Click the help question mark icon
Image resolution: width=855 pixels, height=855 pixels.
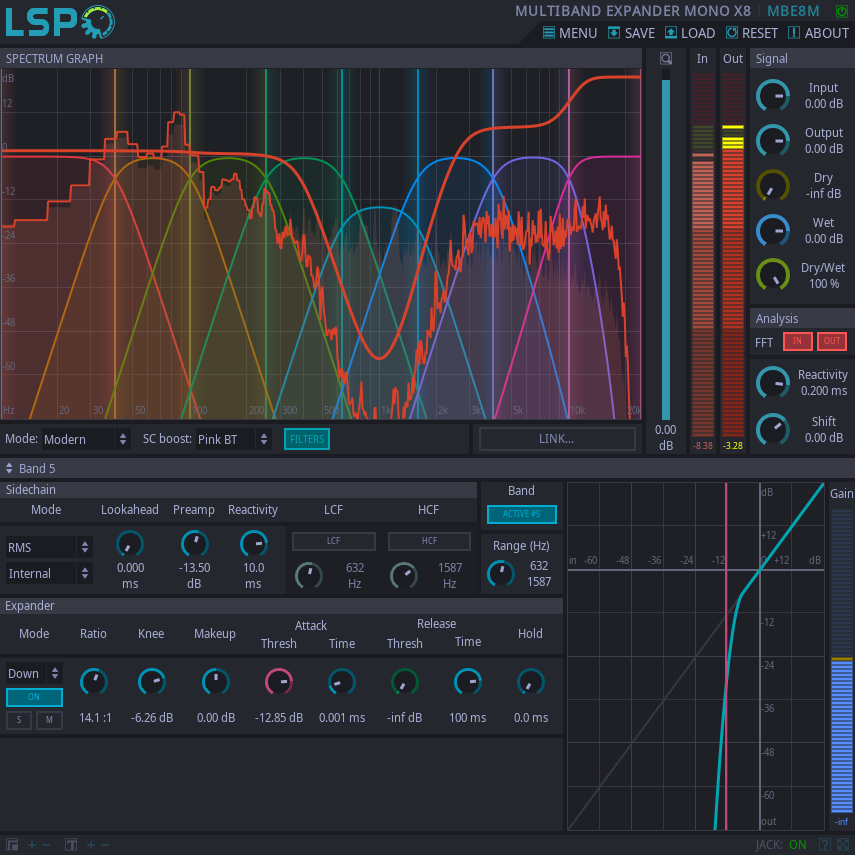[x=825, y=845]
